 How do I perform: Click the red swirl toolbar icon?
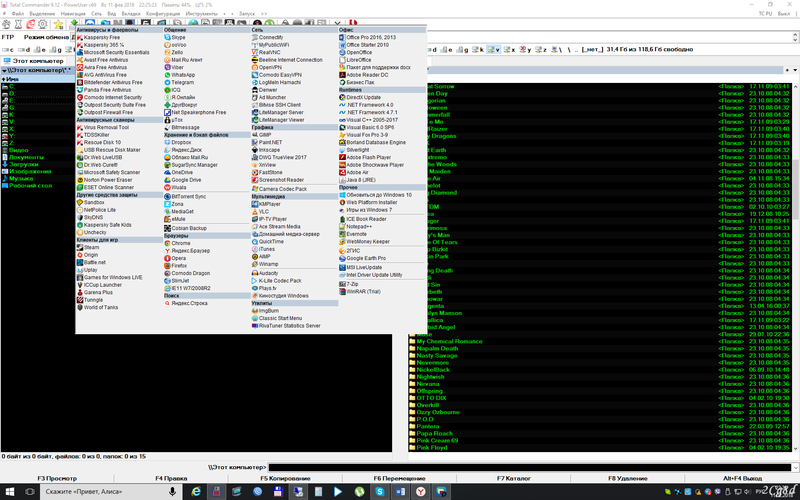(31, 24)
